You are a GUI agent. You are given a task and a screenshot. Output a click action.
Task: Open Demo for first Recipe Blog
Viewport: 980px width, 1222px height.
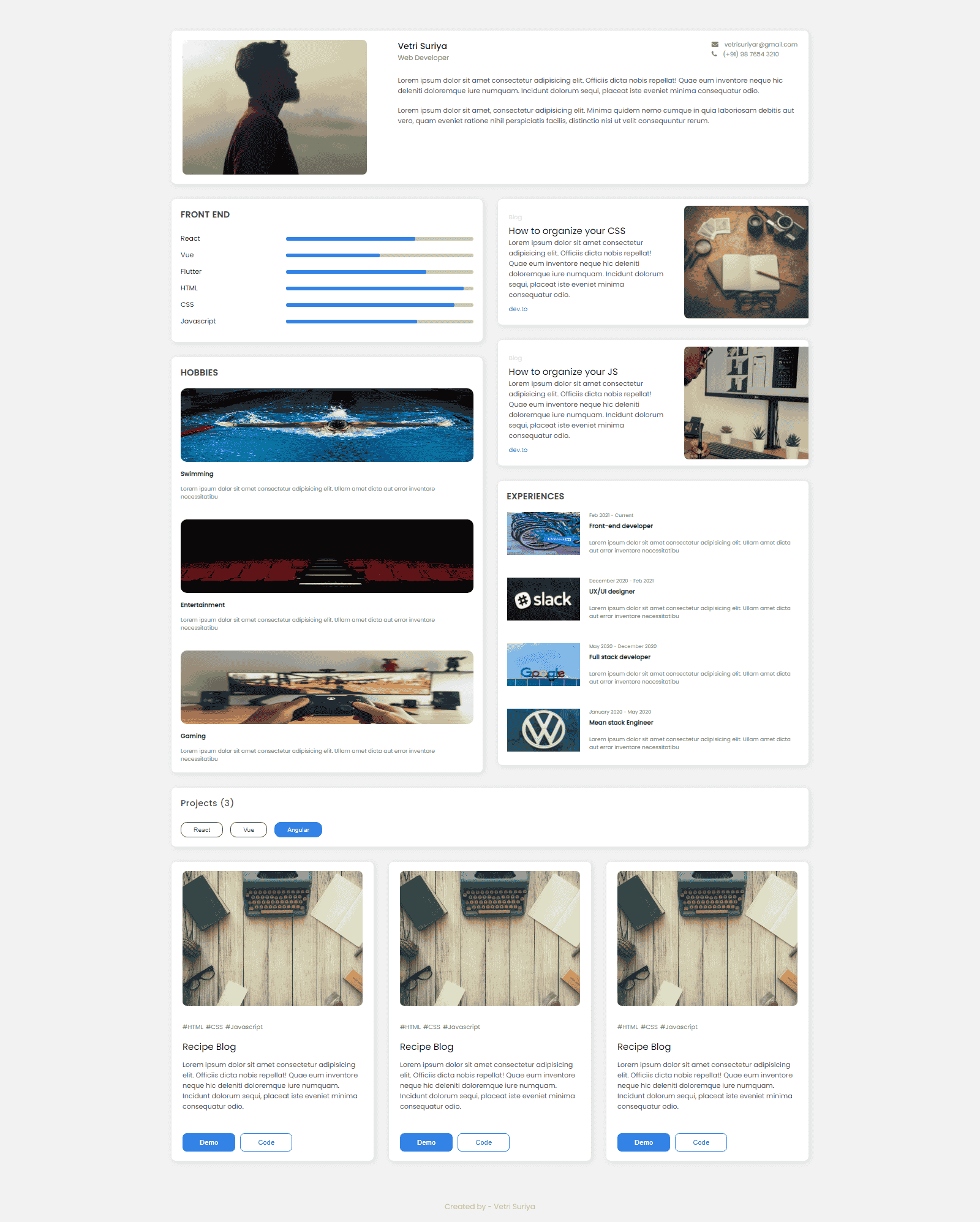209,1142
